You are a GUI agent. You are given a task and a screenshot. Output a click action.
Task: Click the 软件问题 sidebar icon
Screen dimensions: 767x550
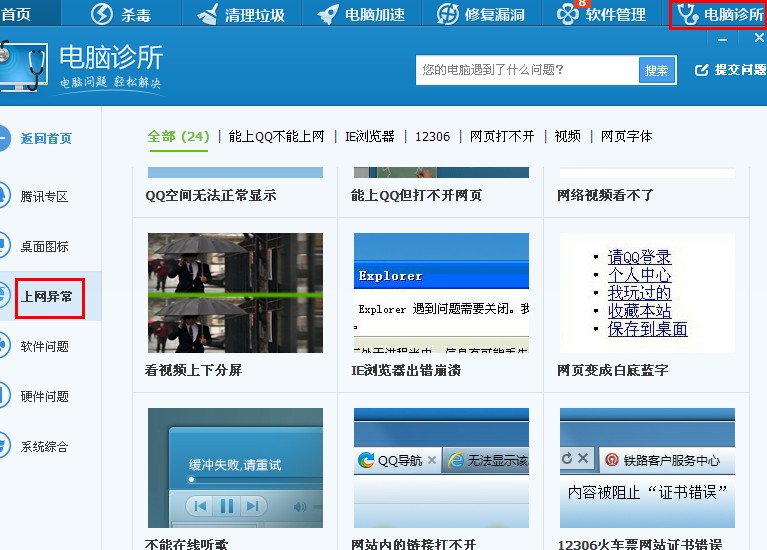(4, 345)
